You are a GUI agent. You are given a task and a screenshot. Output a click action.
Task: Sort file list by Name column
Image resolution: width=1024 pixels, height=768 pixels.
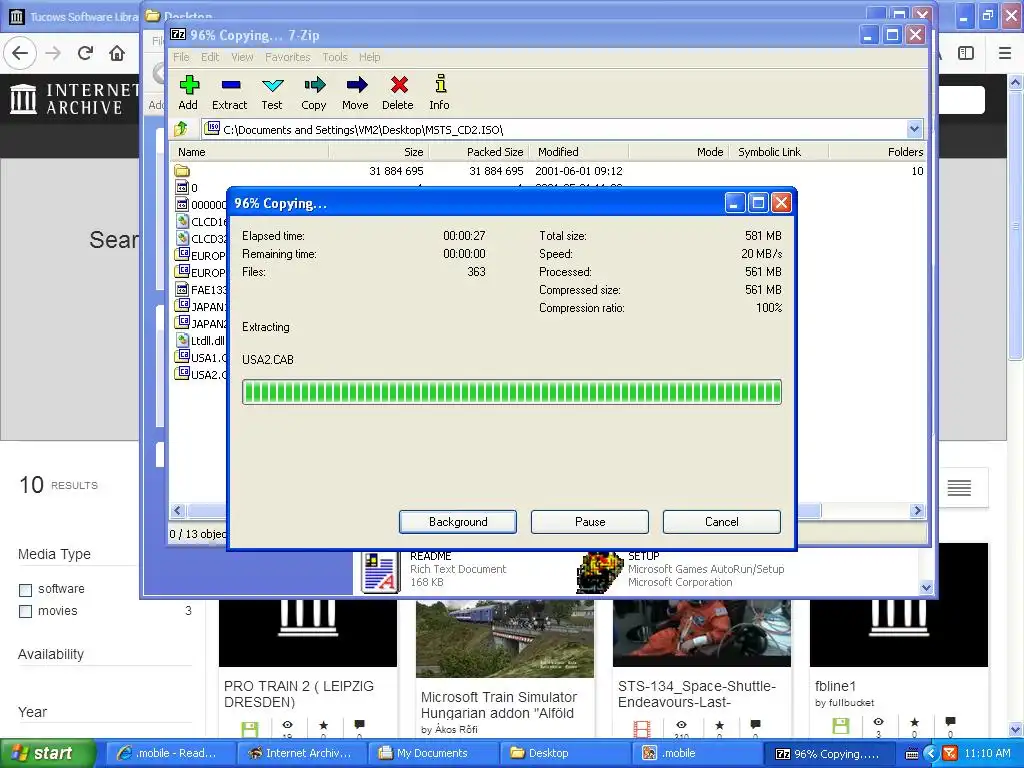pyautogui.click(x=249, y=152)
